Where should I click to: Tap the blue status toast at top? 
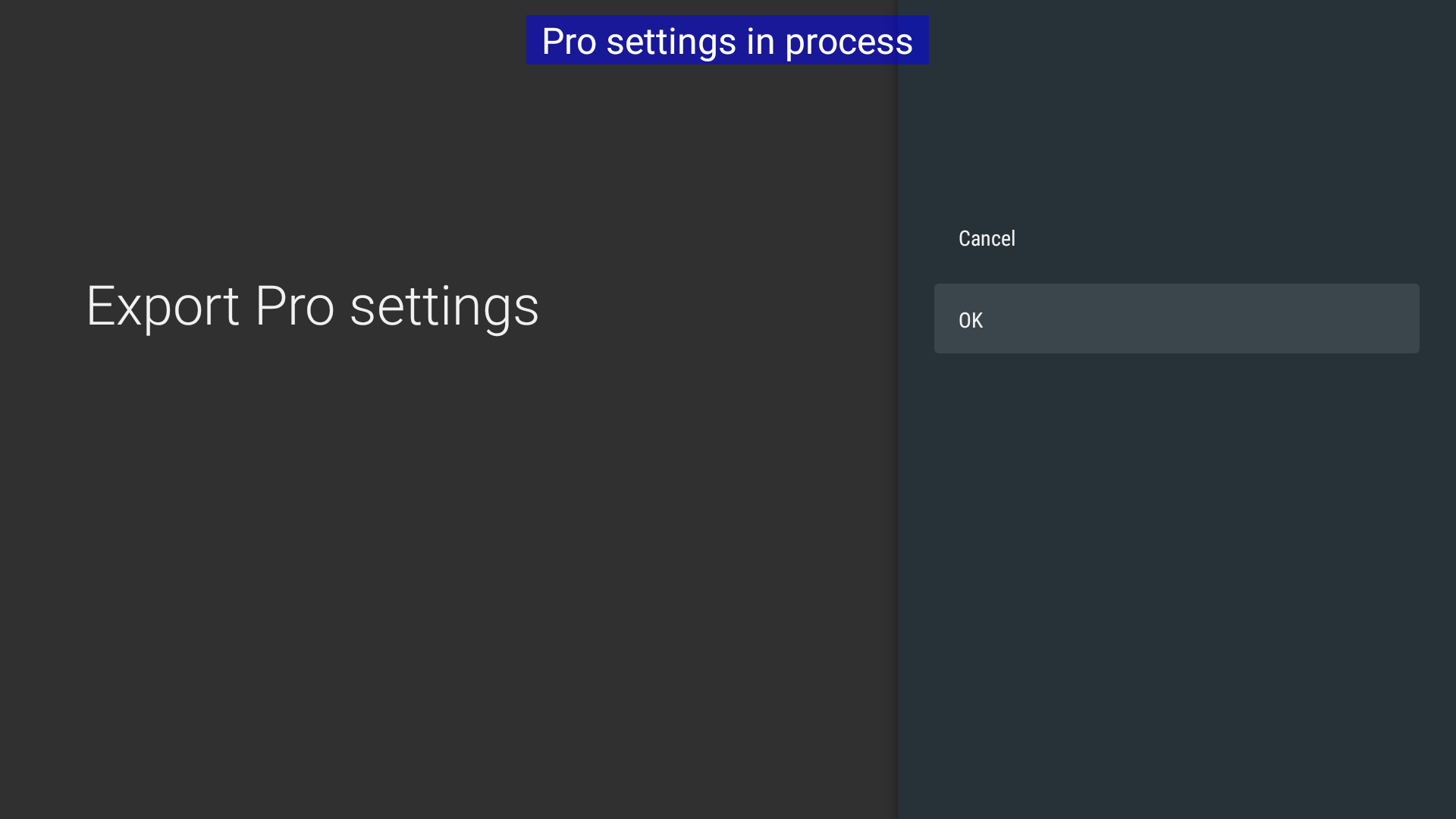[726, 40]
